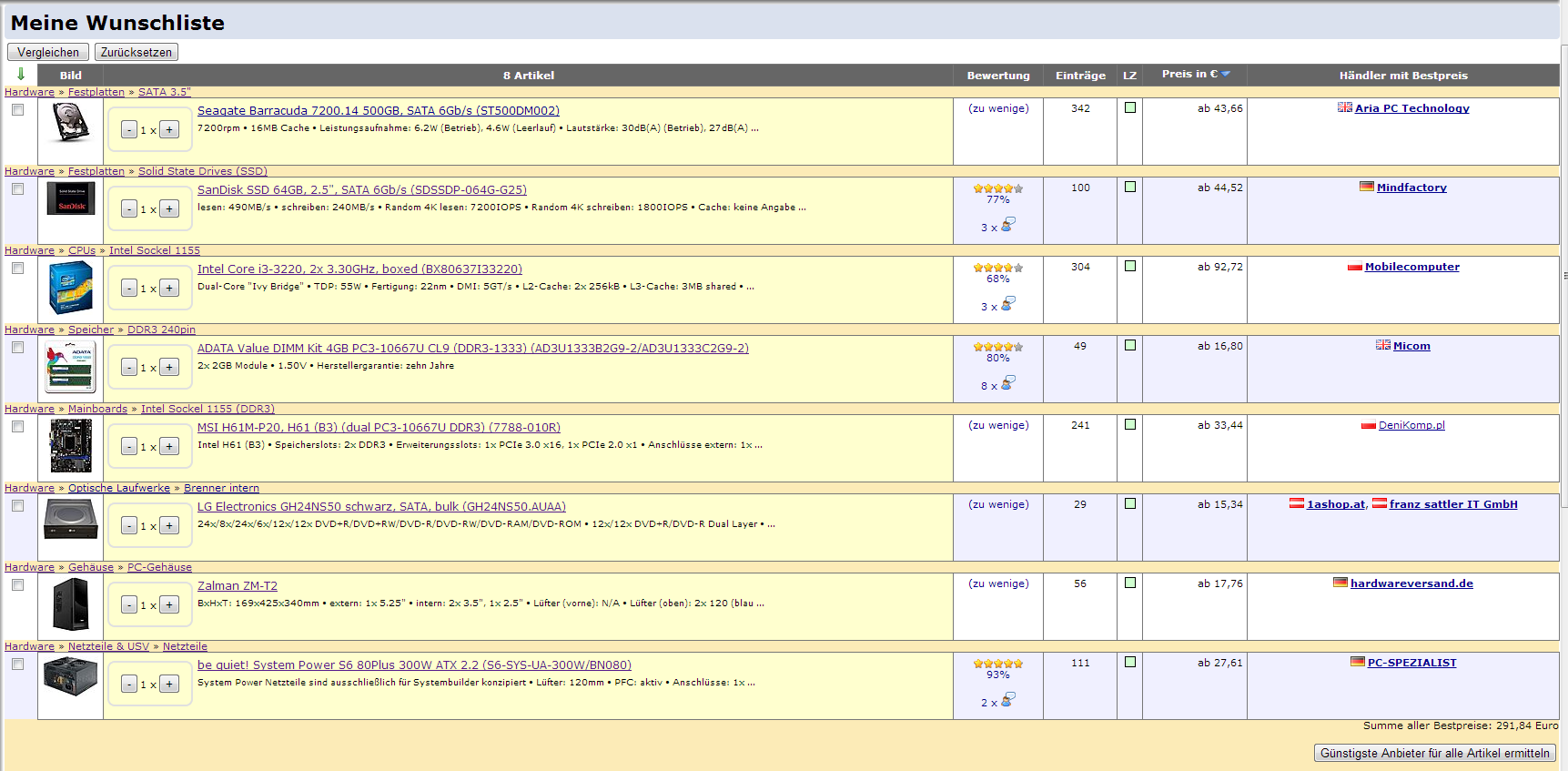Select the ADATA Value DIMM row checkbox

point(18,347)
